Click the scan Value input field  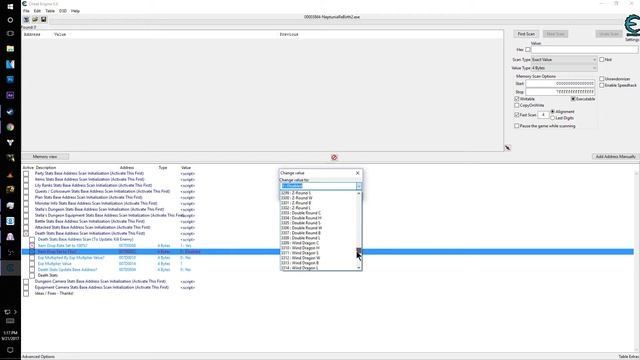pos(584,50)
